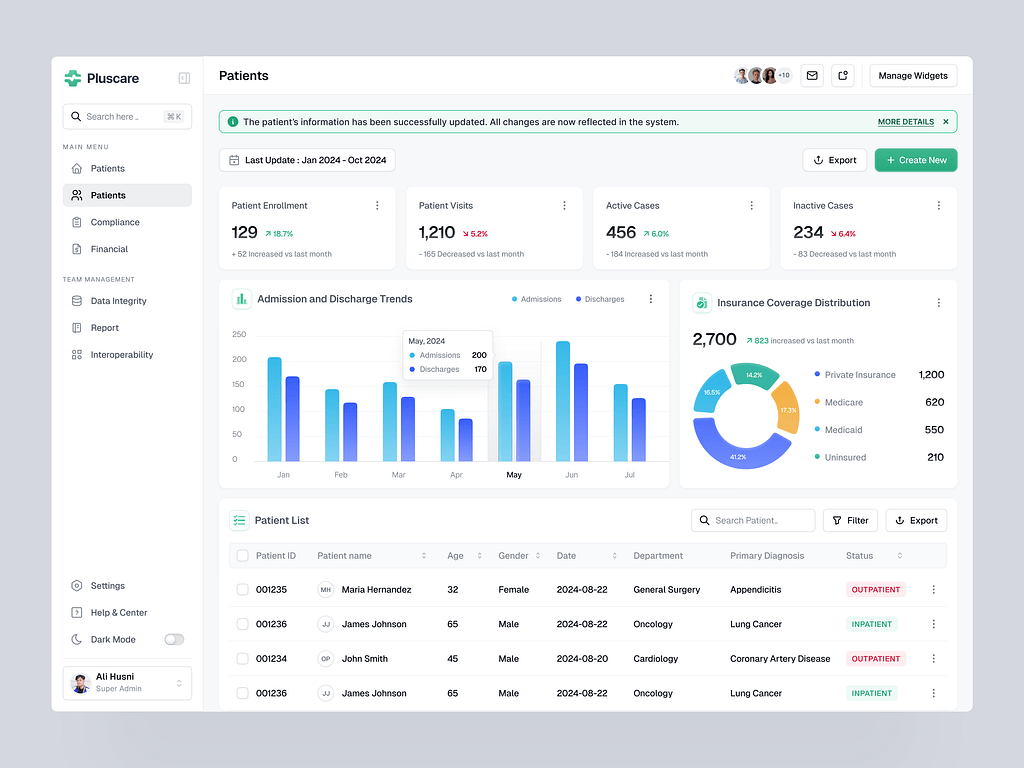The image size is (1024, 768).
Task: Open the Admission and Discharge Trends kebab menu
Action: click(651, 299)
